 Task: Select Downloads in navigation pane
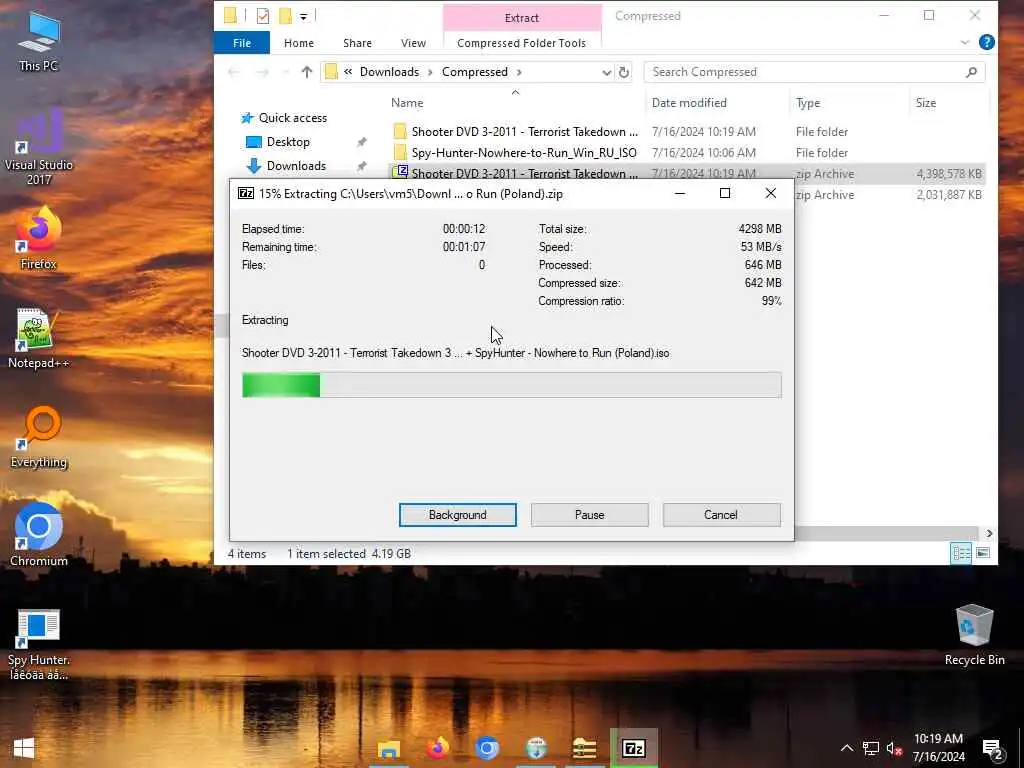(x=296, y=166)
